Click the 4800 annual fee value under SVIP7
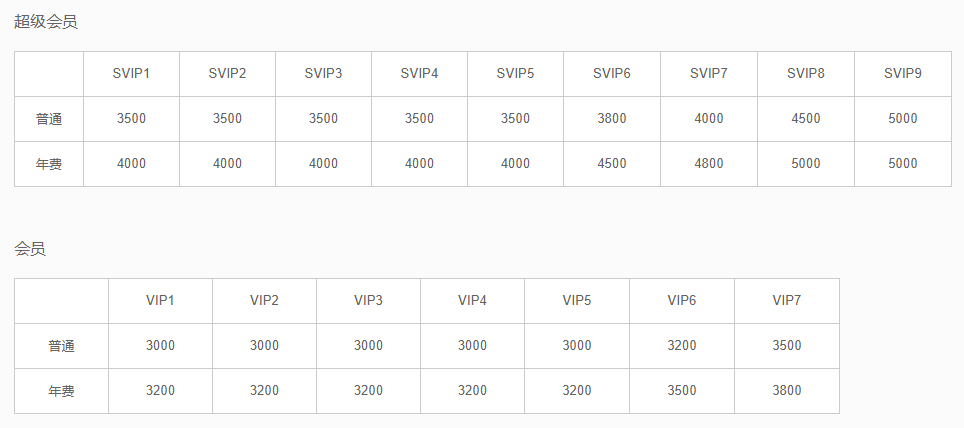964x428 pixels. pyautogui.click(x=709, y=164)
